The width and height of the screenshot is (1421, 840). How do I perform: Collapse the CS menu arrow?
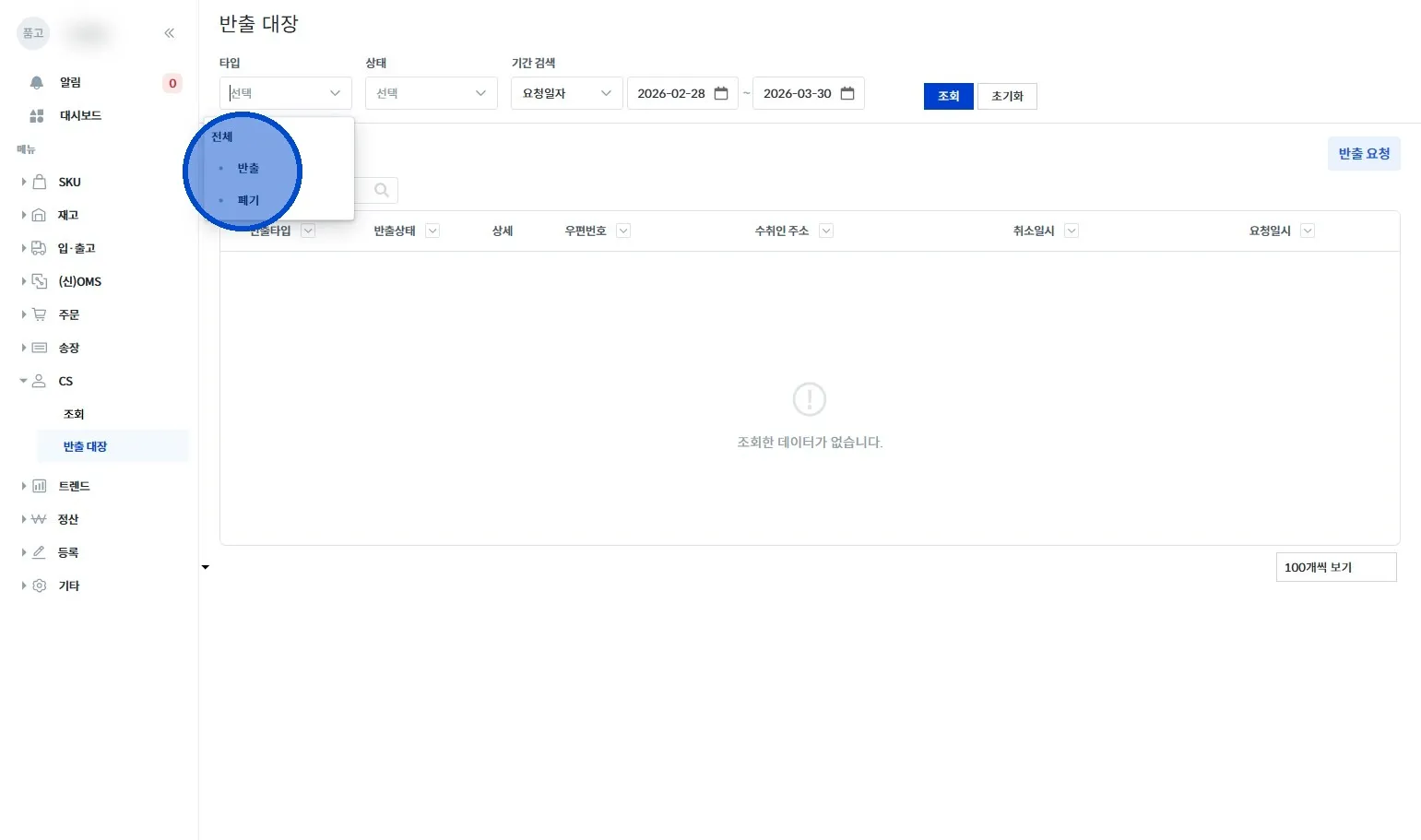point(23,381)
